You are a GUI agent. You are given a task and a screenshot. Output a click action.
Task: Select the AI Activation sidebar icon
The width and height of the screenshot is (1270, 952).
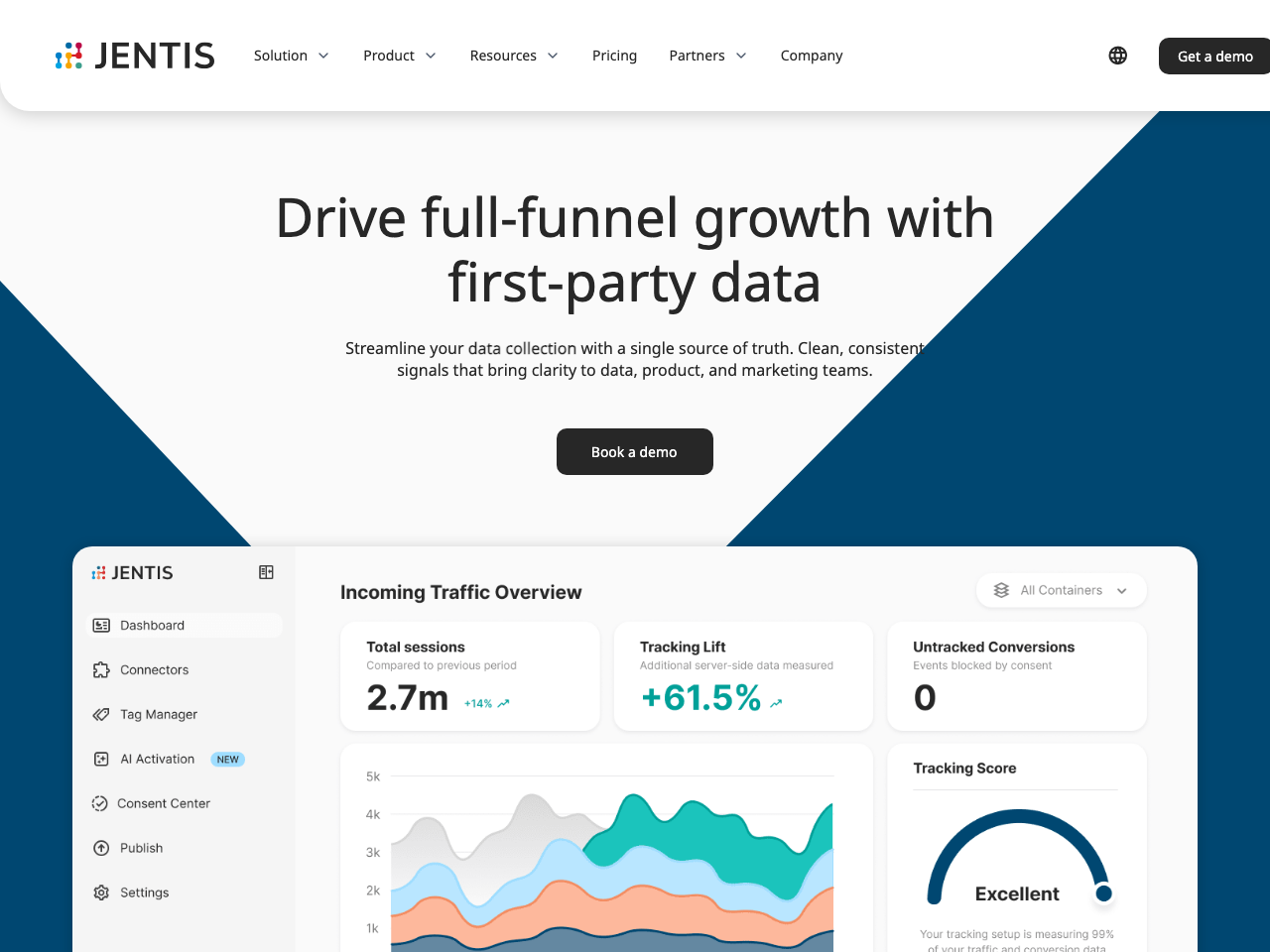coord(102,759)
